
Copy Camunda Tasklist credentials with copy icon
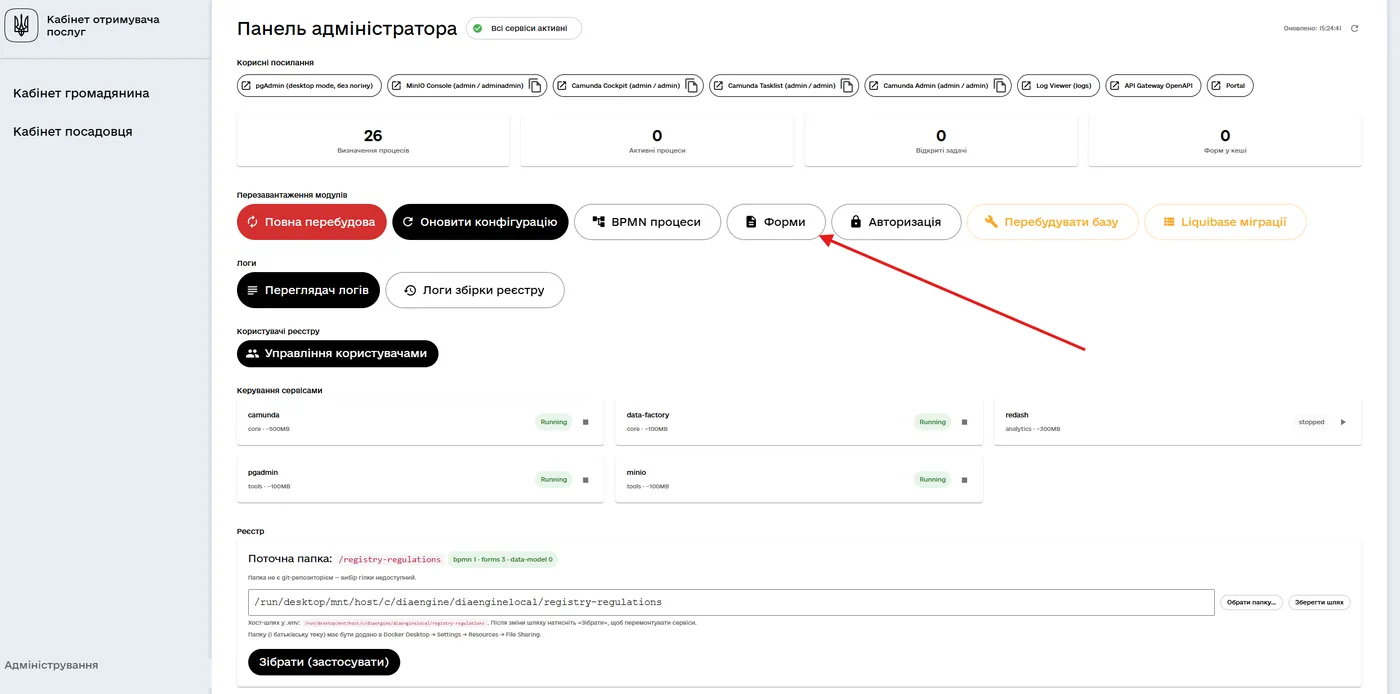pyautogui.click(x=848, y=86)
